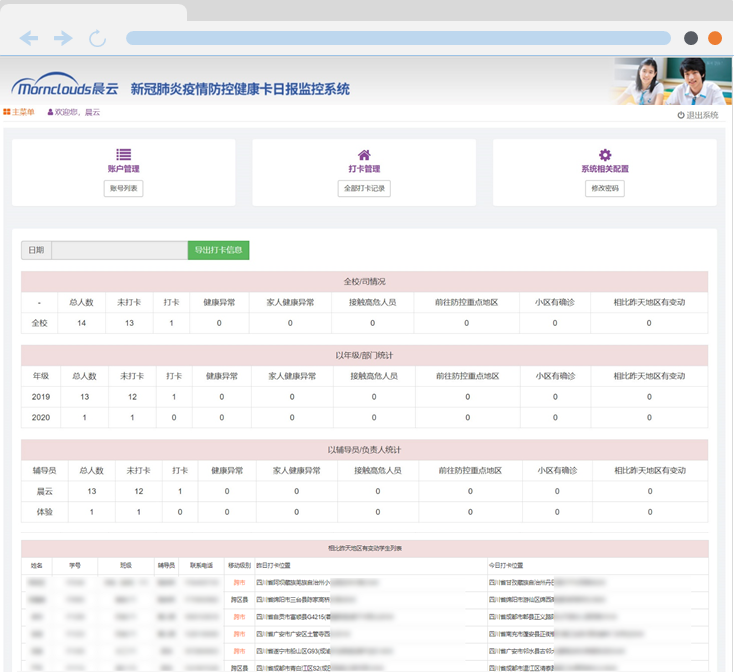Open the 账号列表 account list

123,188
